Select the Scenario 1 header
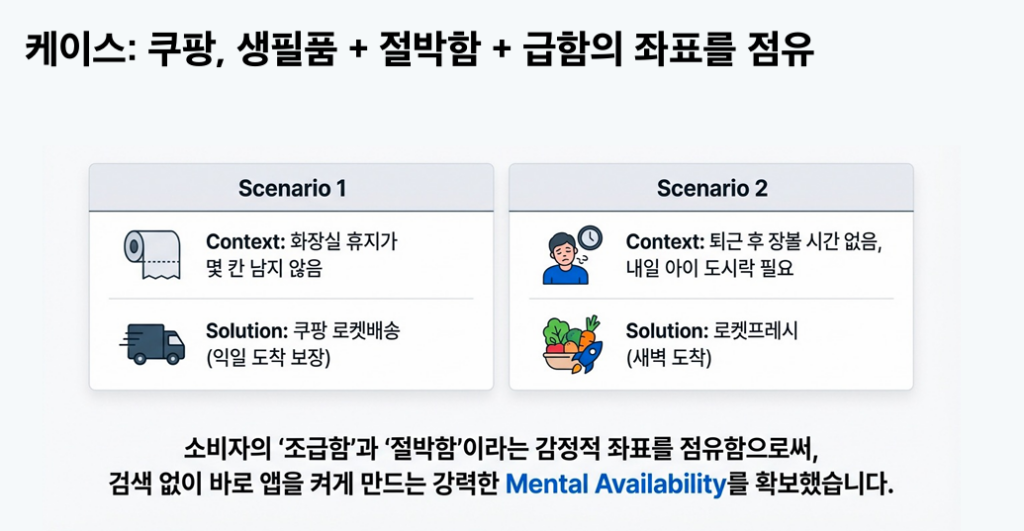1024x531 pixels. 291,188
